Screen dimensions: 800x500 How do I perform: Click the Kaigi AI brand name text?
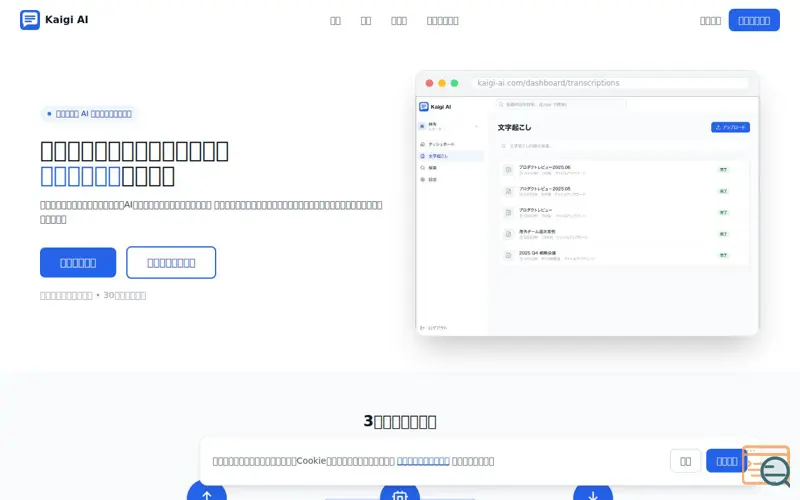pos(66,20)
